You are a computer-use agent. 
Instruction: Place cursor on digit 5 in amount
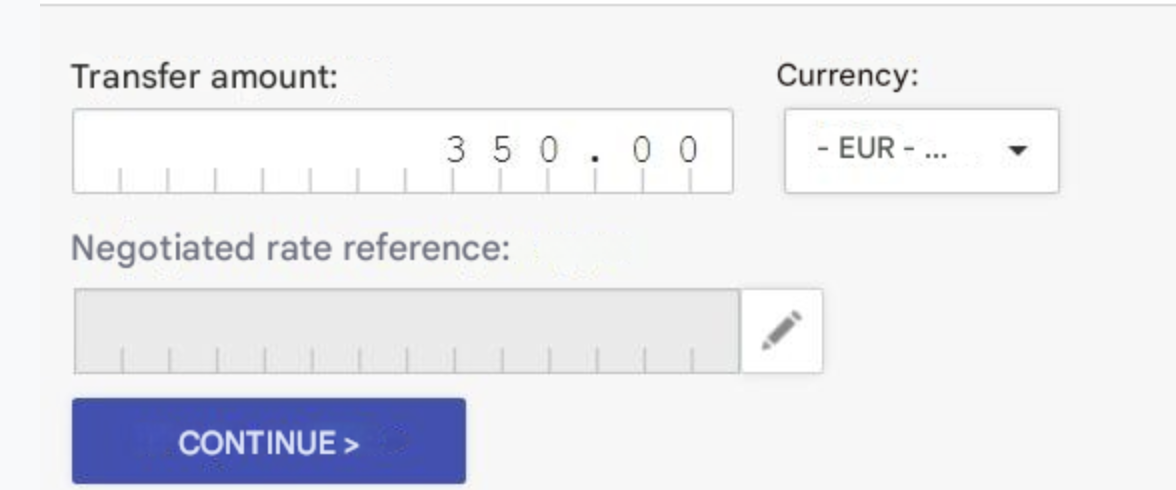(x=503, y=151)
